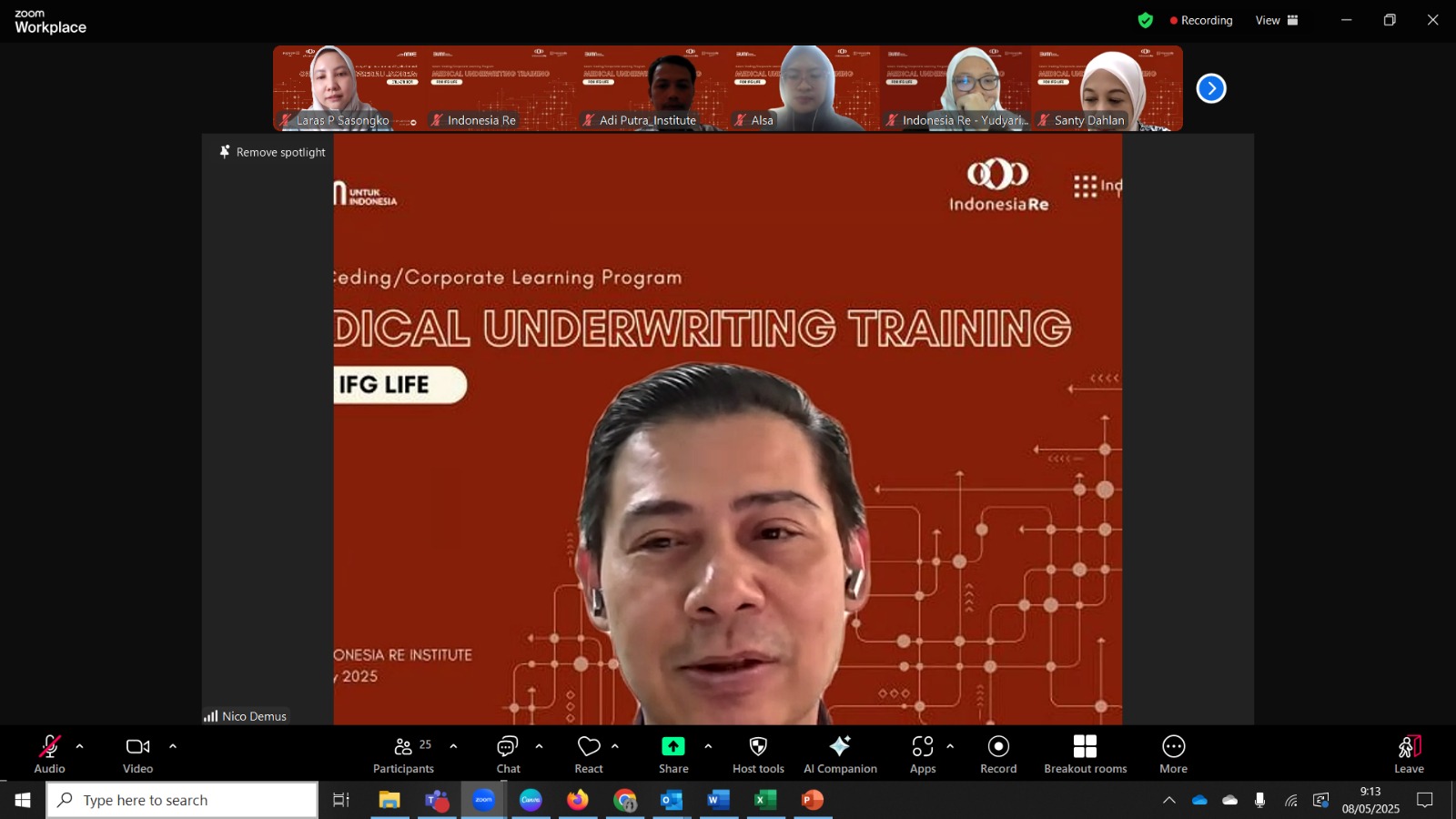Select Adi Putra_Institute video thumbnail

[x=652, y=88]
